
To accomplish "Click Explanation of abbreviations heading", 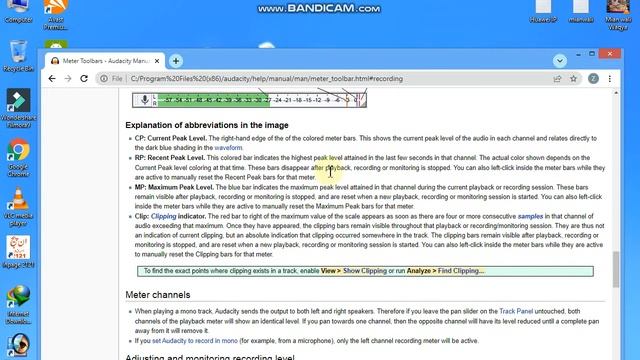I will pyautogui.click(x=207, y=125).
